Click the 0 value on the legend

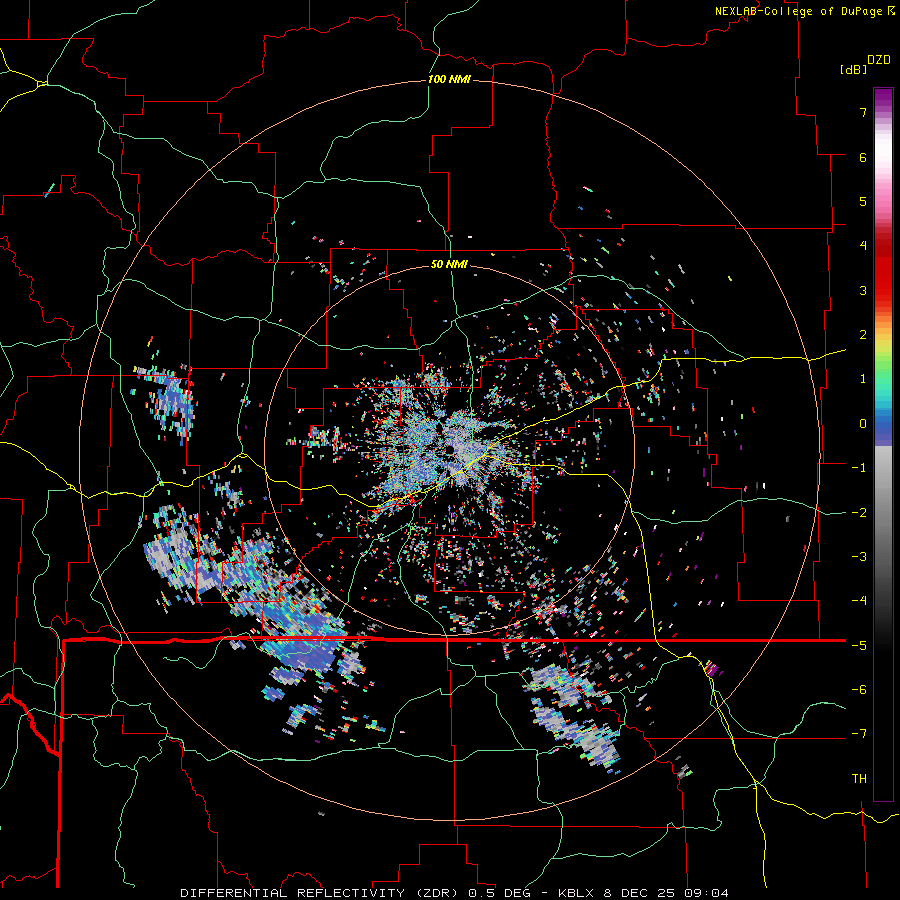(863, 424)
